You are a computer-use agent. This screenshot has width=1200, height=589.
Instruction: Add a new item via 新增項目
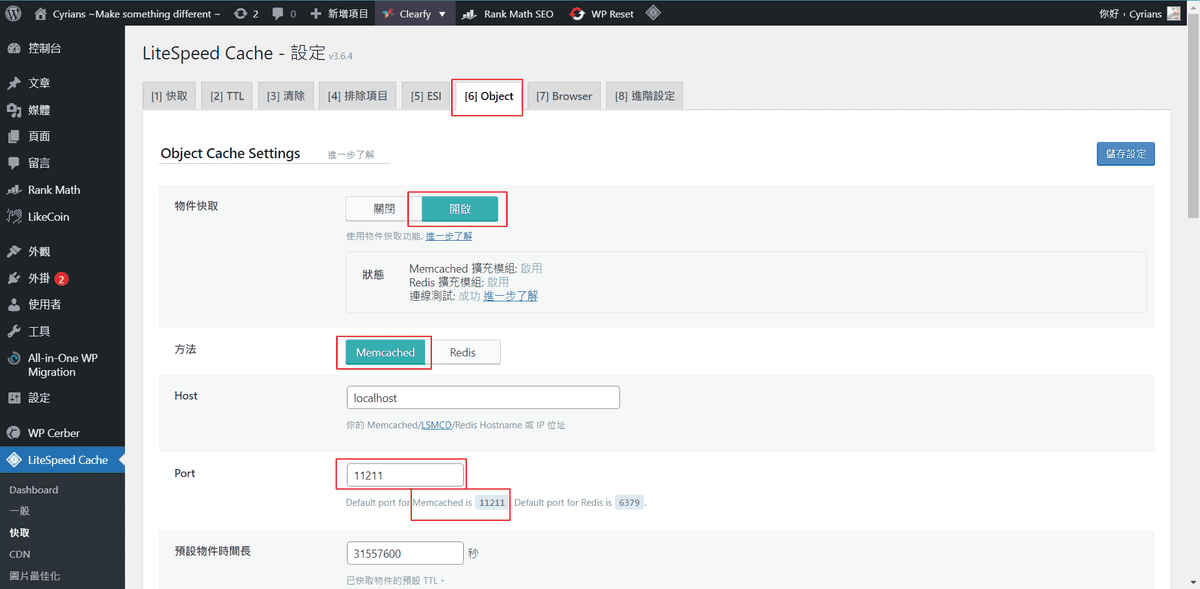pos(339,14)
